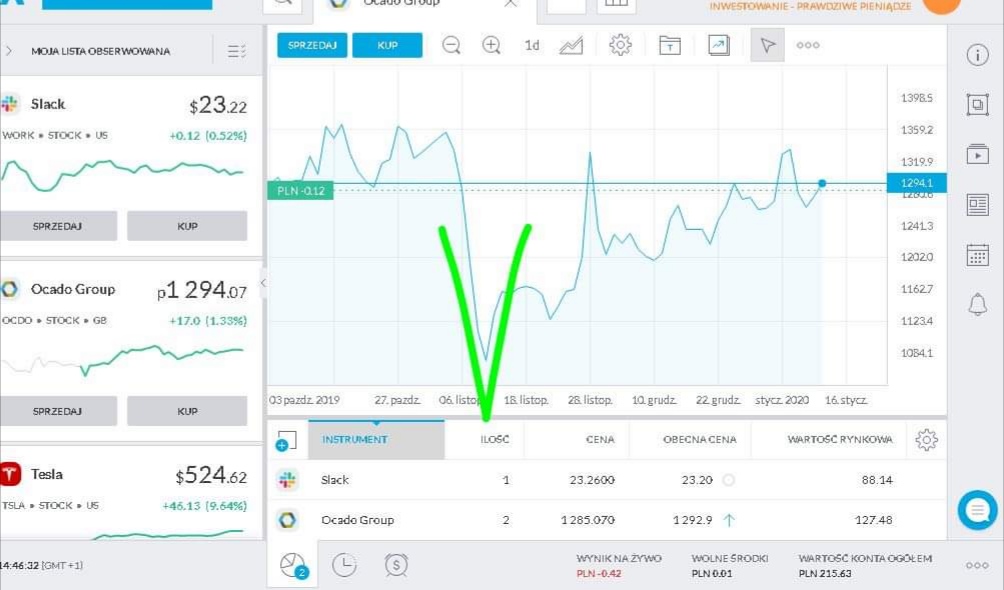
Task: Click the WOLNE ŚRODKI PLN 0.01 value
Action: coord(711,573)
